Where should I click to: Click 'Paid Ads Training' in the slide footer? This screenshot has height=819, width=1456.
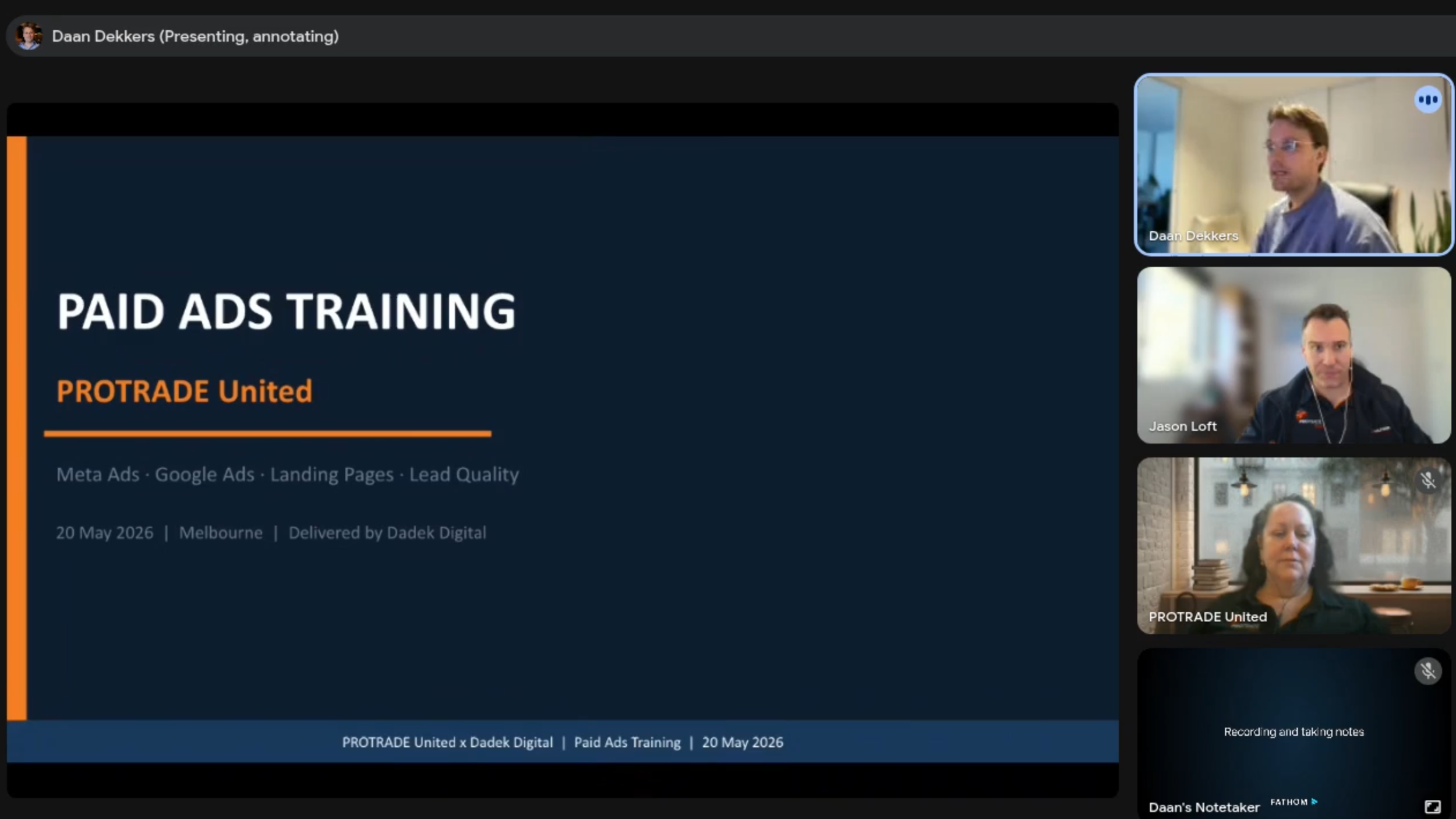point(627,742)
